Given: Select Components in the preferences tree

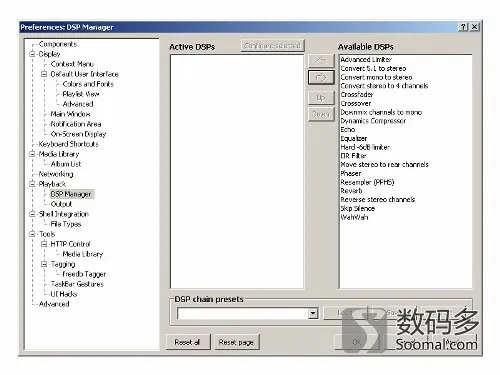Looking at the screenshot, I should pyautogui.click(x=58, y=44).
